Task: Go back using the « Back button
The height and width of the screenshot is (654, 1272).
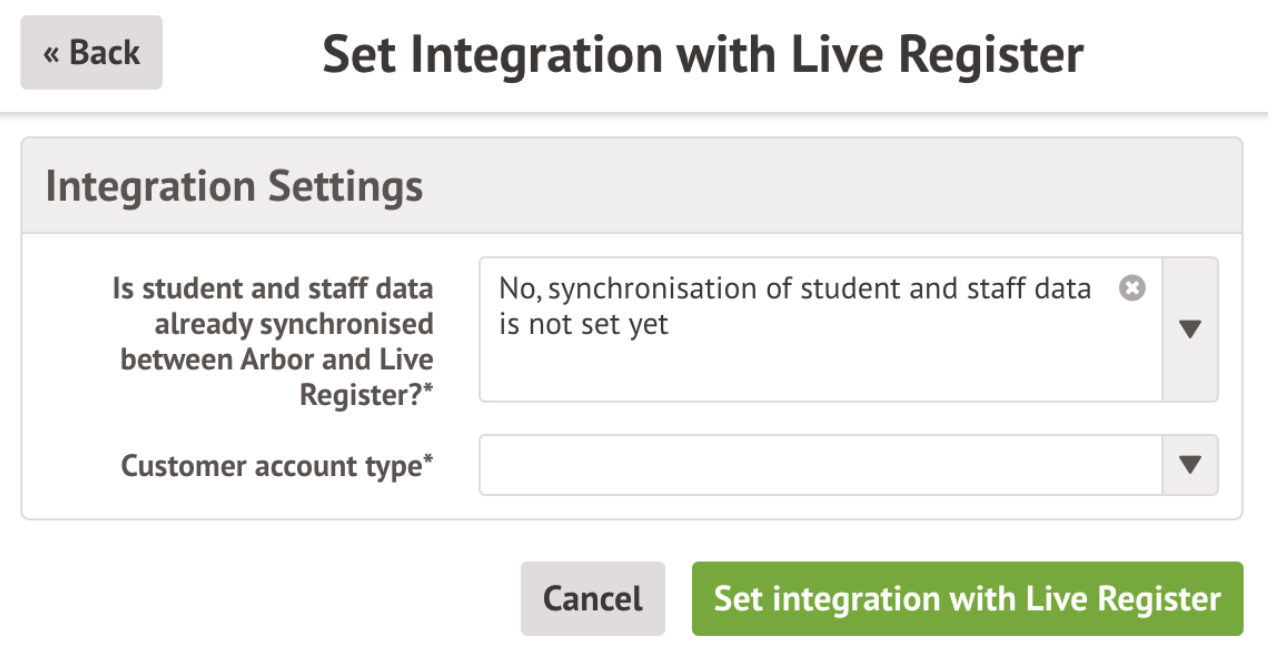Action: click(91, 53)
